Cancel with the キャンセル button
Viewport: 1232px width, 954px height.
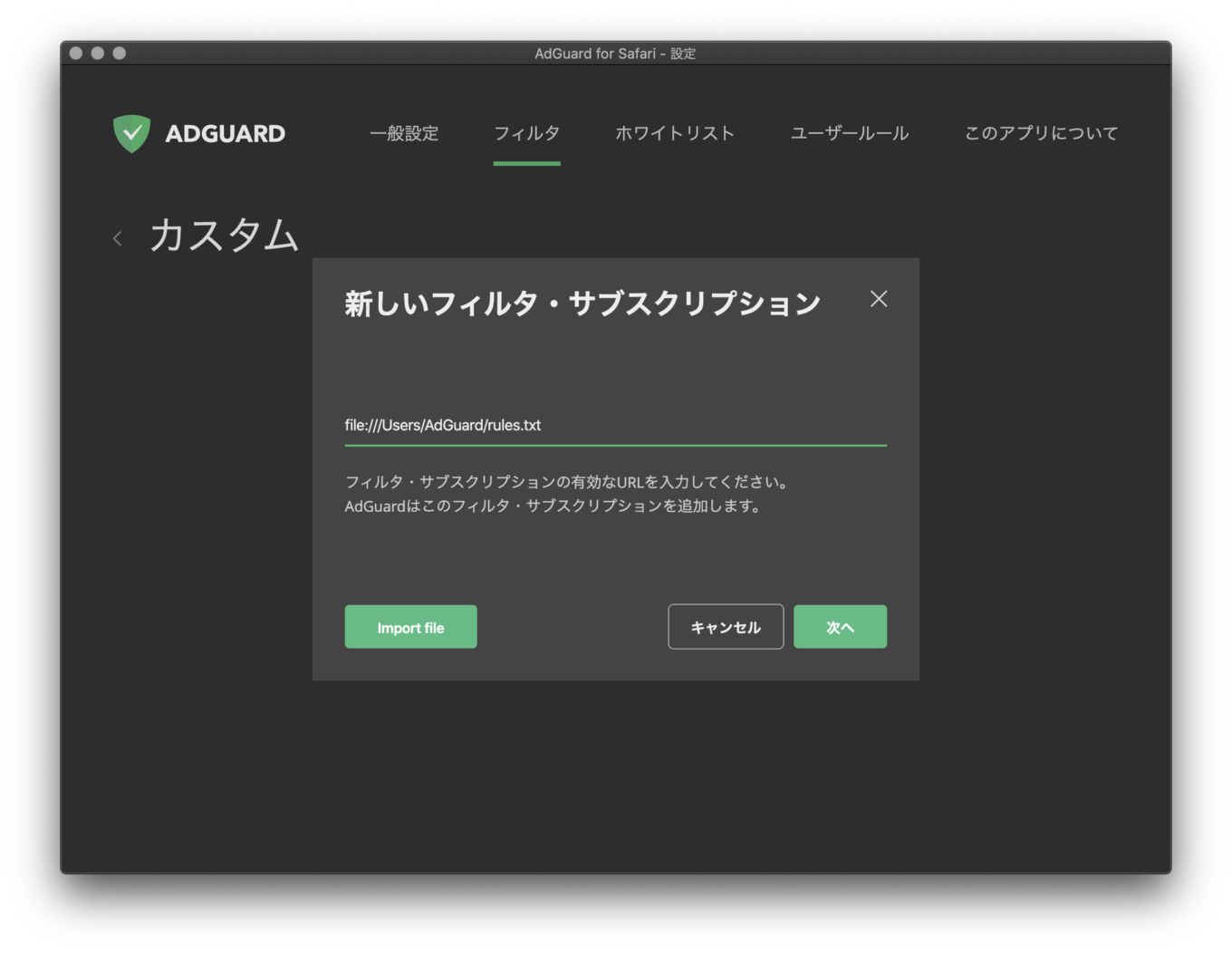click(726, 627)
